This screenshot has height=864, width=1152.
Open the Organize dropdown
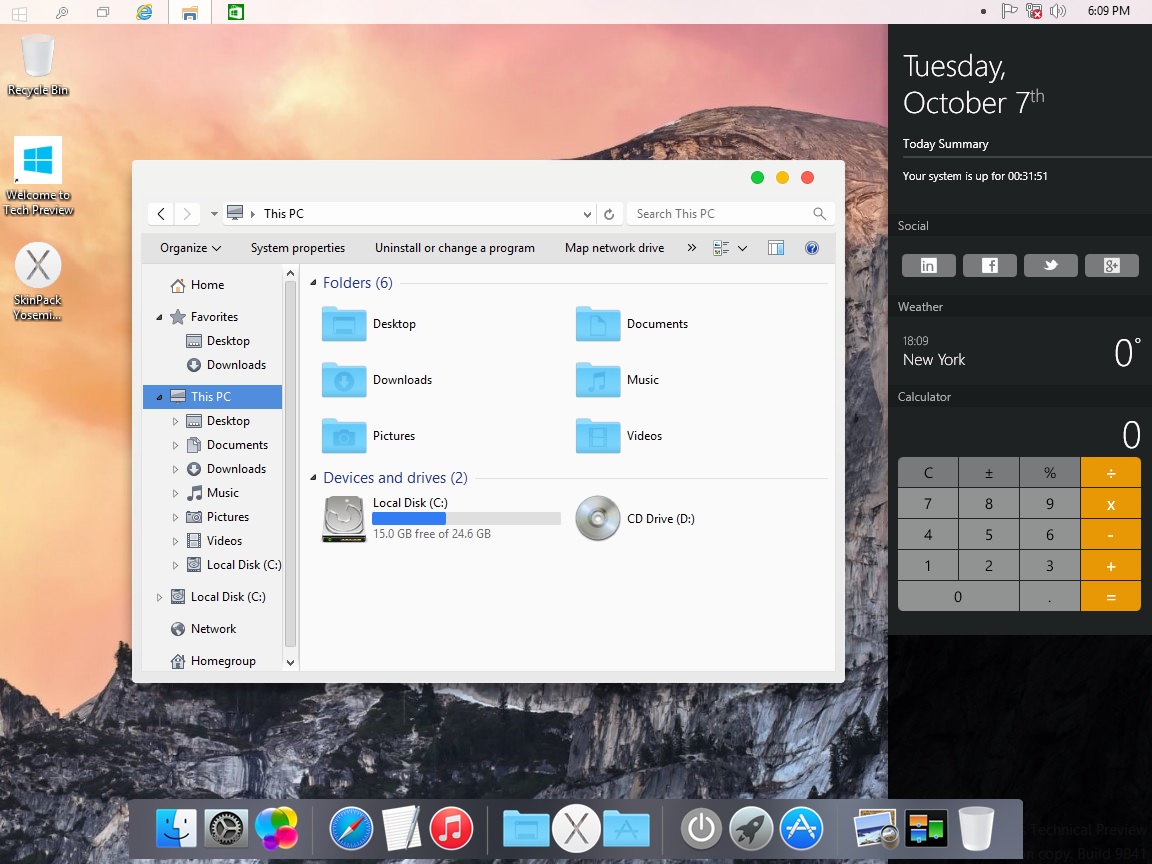point(187,247)
